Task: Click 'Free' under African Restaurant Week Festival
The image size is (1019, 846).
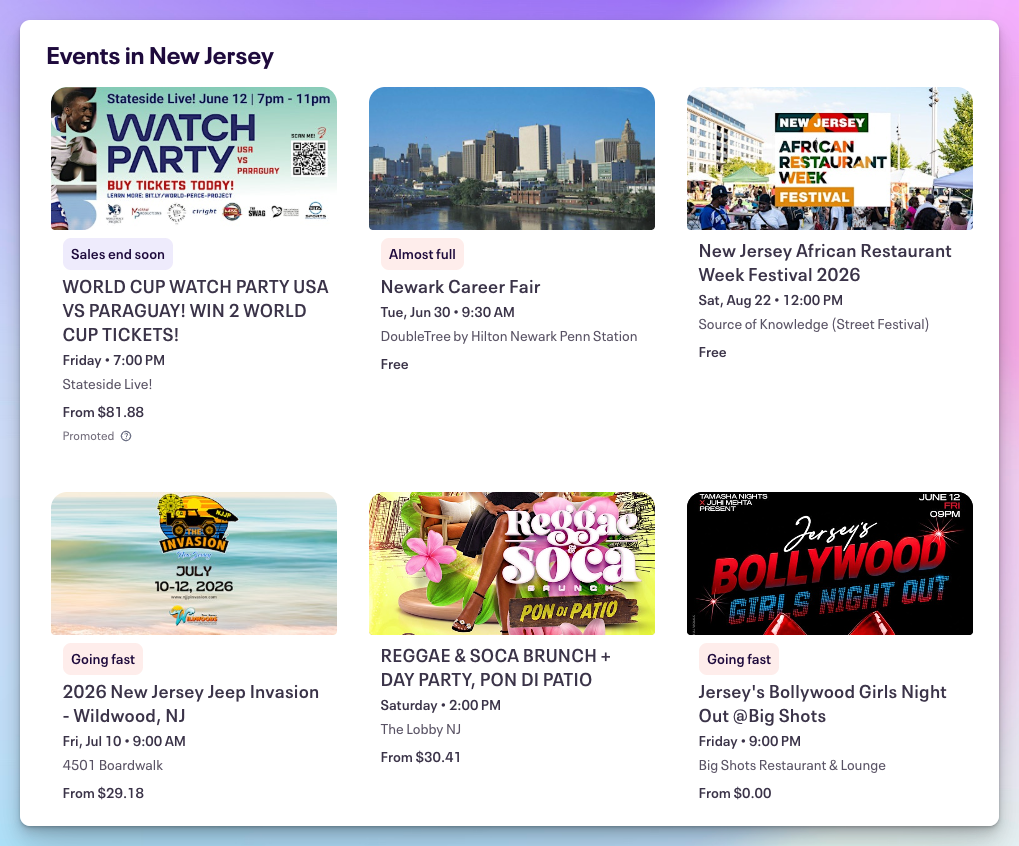Action: tap(712, 352)
